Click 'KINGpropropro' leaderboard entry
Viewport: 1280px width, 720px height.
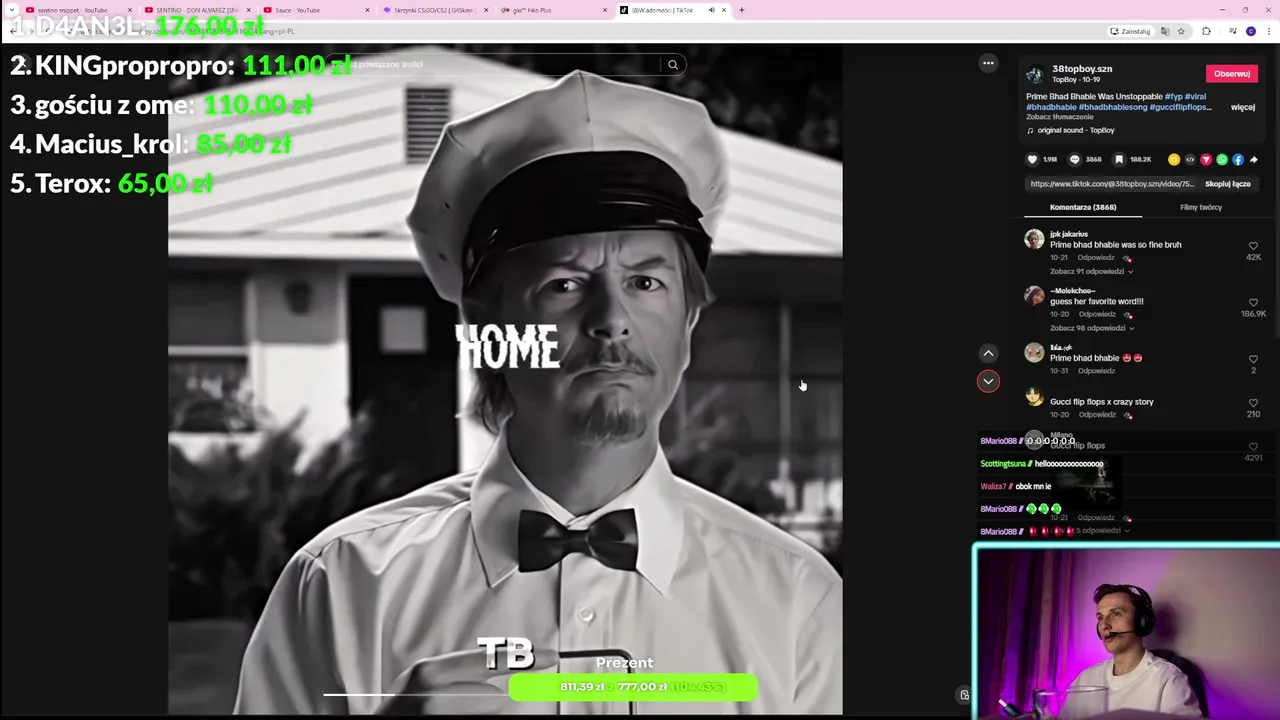pyautogui.click(x=180, y=66)
